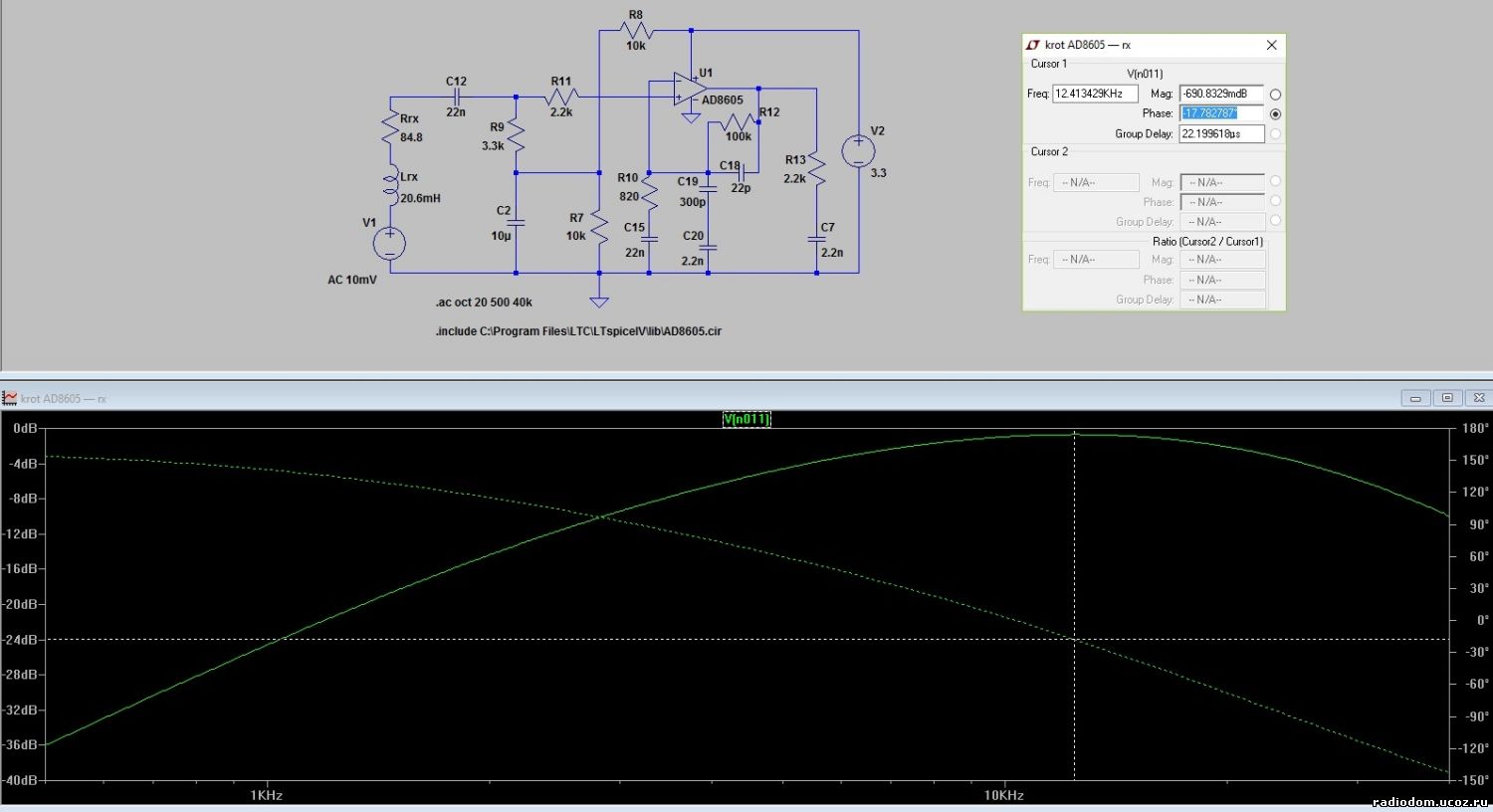Screen dimensions: 1493x812
Task: Click the V(n011) trace label
Action: 746,419
